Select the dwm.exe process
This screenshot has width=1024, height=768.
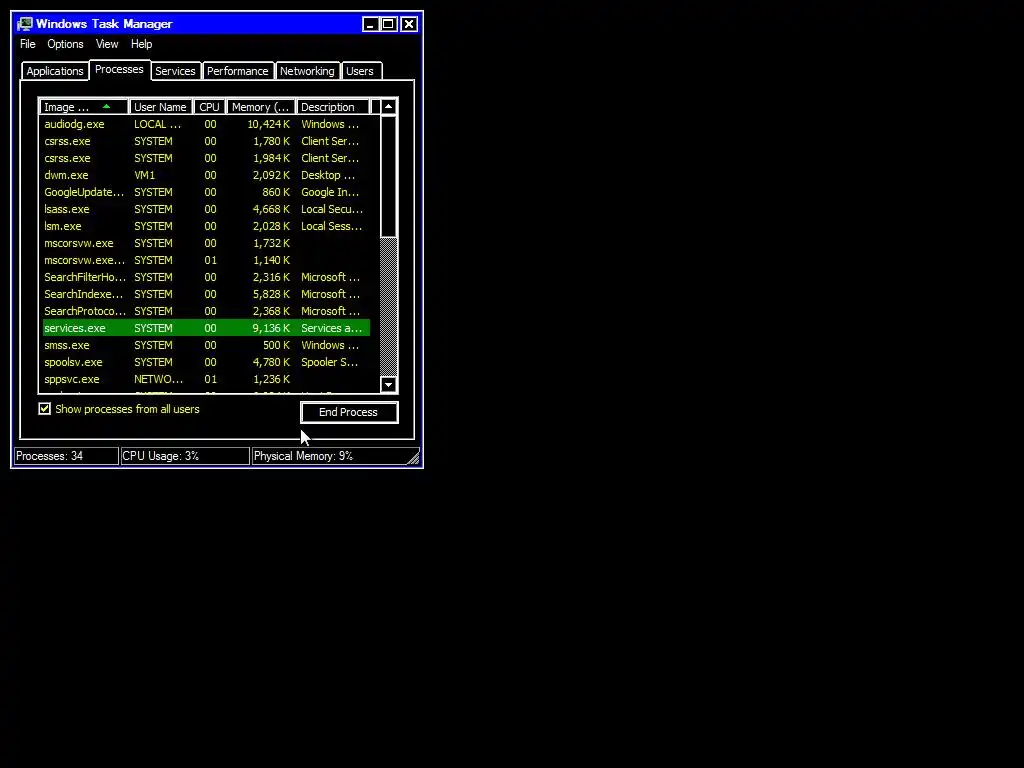tap(206, 175)
